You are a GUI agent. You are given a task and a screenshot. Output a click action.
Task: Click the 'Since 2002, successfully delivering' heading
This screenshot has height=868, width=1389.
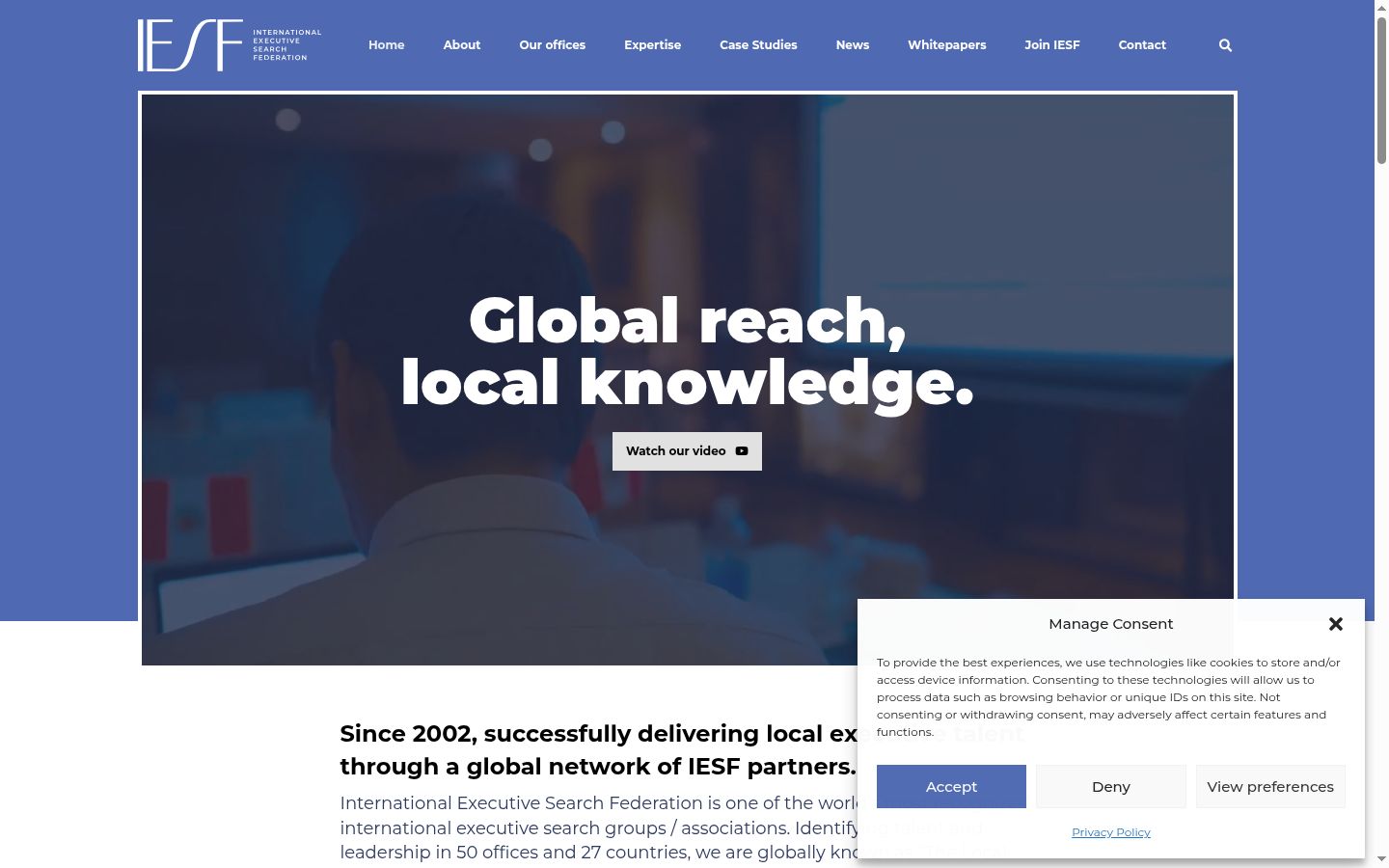[x=681, y=749]
